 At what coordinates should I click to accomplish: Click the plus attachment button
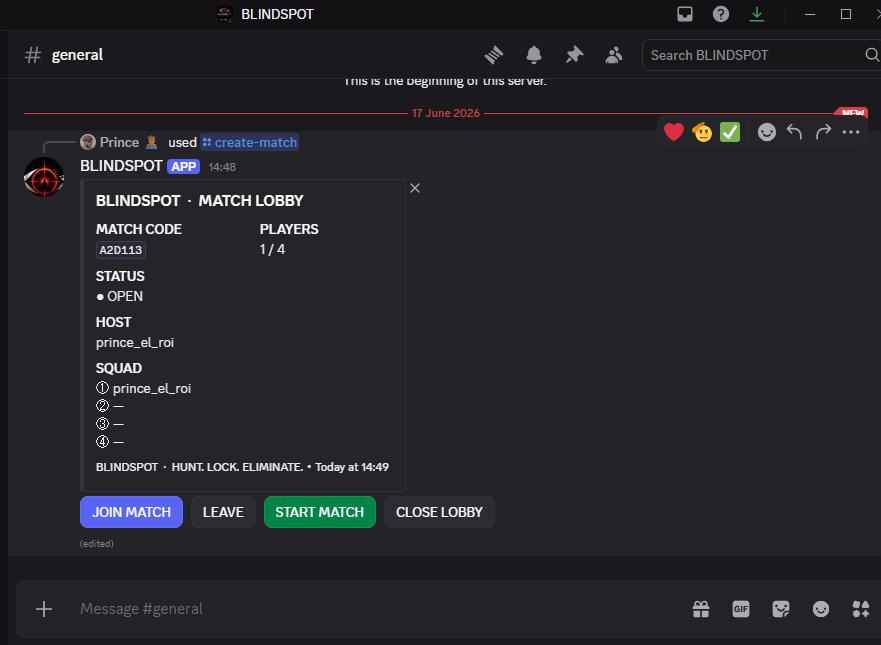click(44, 609)
